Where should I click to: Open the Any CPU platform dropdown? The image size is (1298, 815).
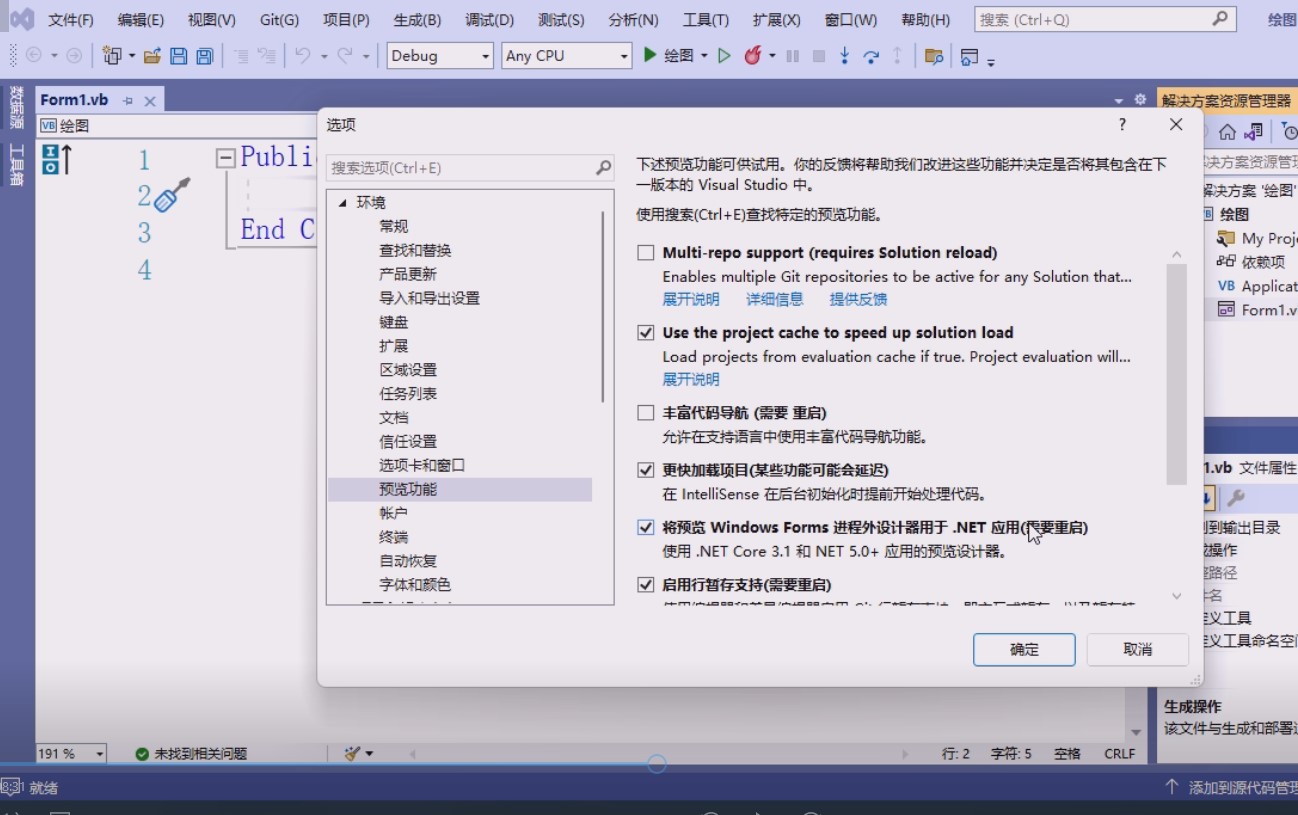click(567, 56)
